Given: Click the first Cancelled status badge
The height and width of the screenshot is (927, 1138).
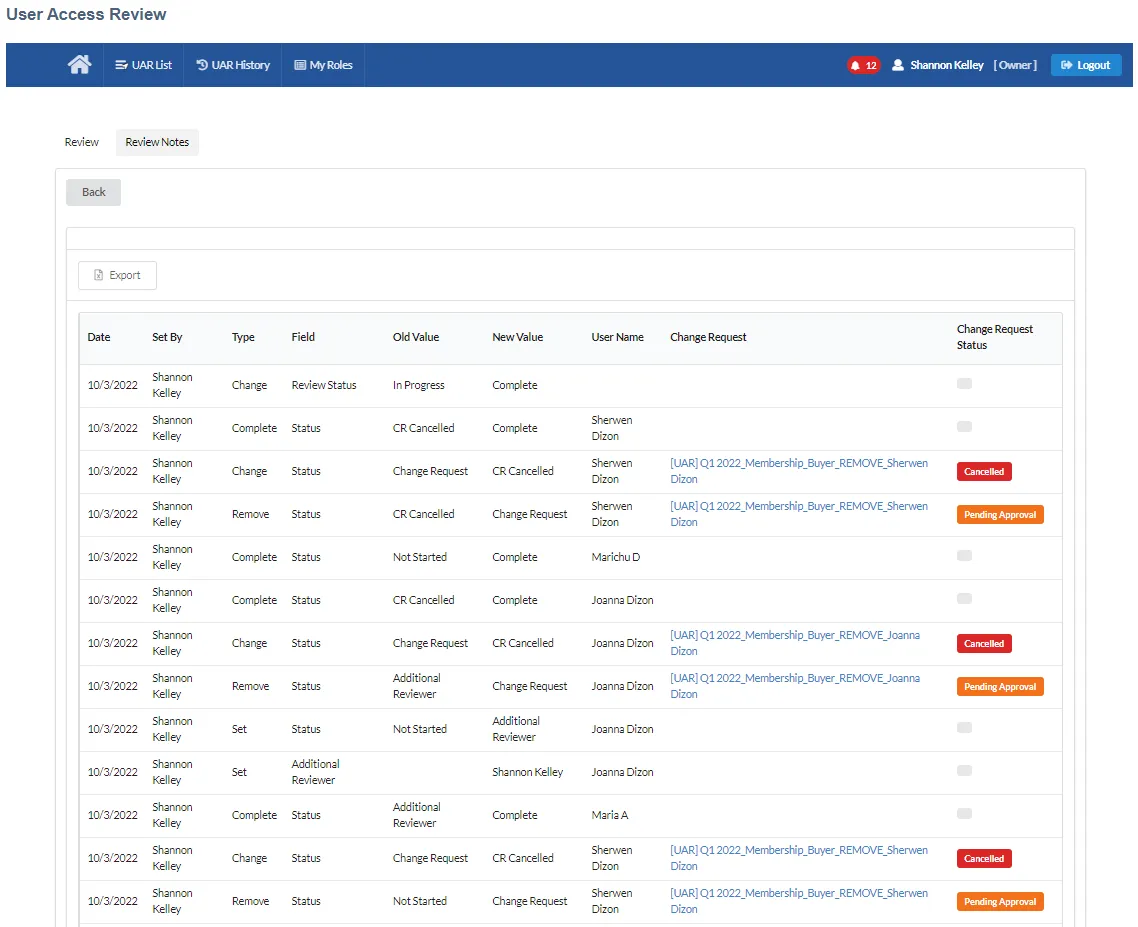Looking at the screenshot, I should pos(983,472).
